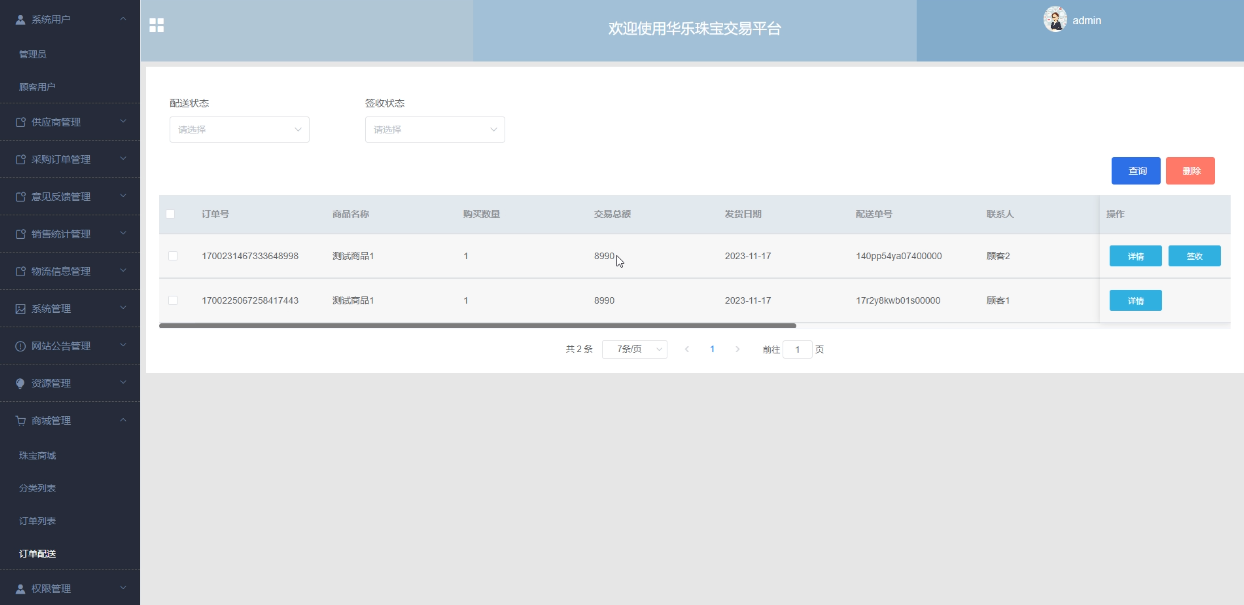Expand 供应商管理 using its chevron
Screen dimensions: 1244x605
[123, 122]
